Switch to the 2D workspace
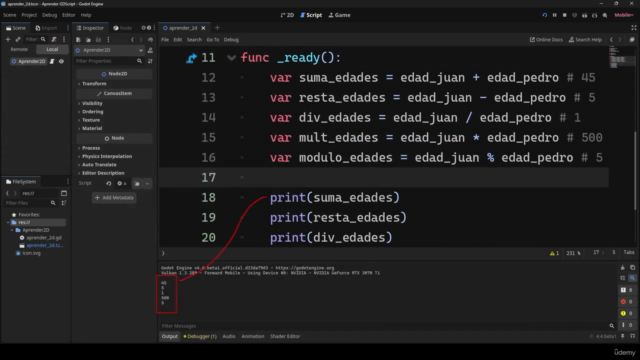The height and width of the screenshot is (360, 640). coord(287,15)
